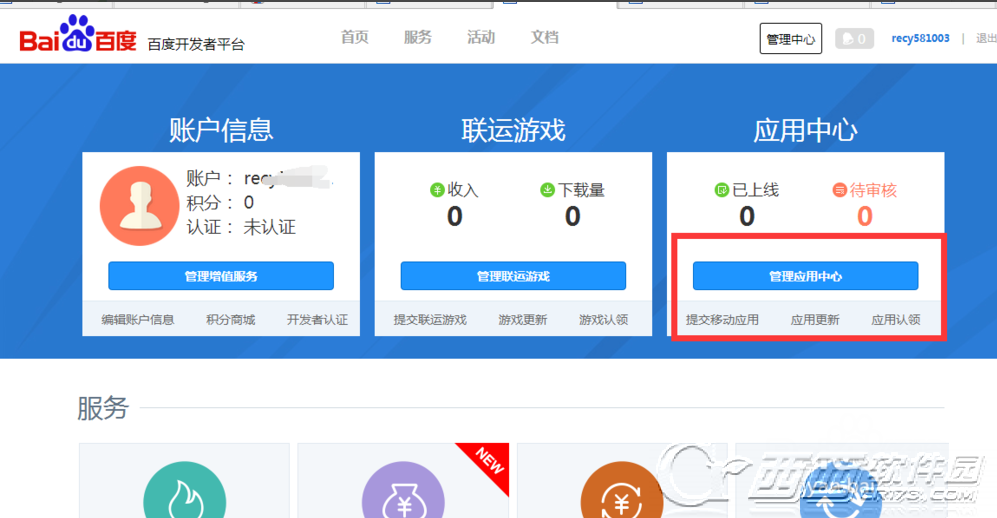Click the 管理增值服务 button
The height and width of the screenshot is (518, 997).
(221, 276)
